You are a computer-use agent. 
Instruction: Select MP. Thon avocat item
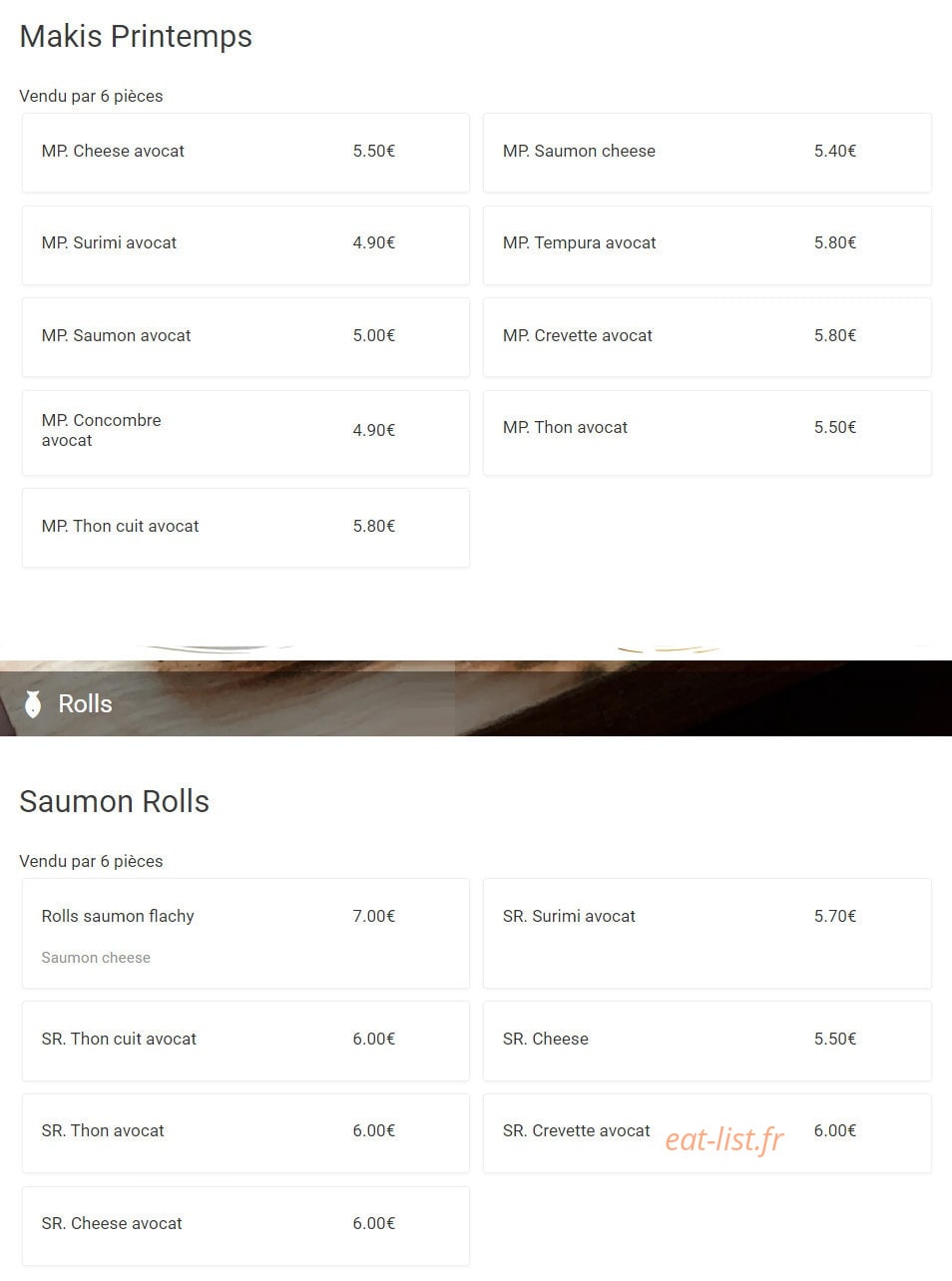click(x=707, y=433)
